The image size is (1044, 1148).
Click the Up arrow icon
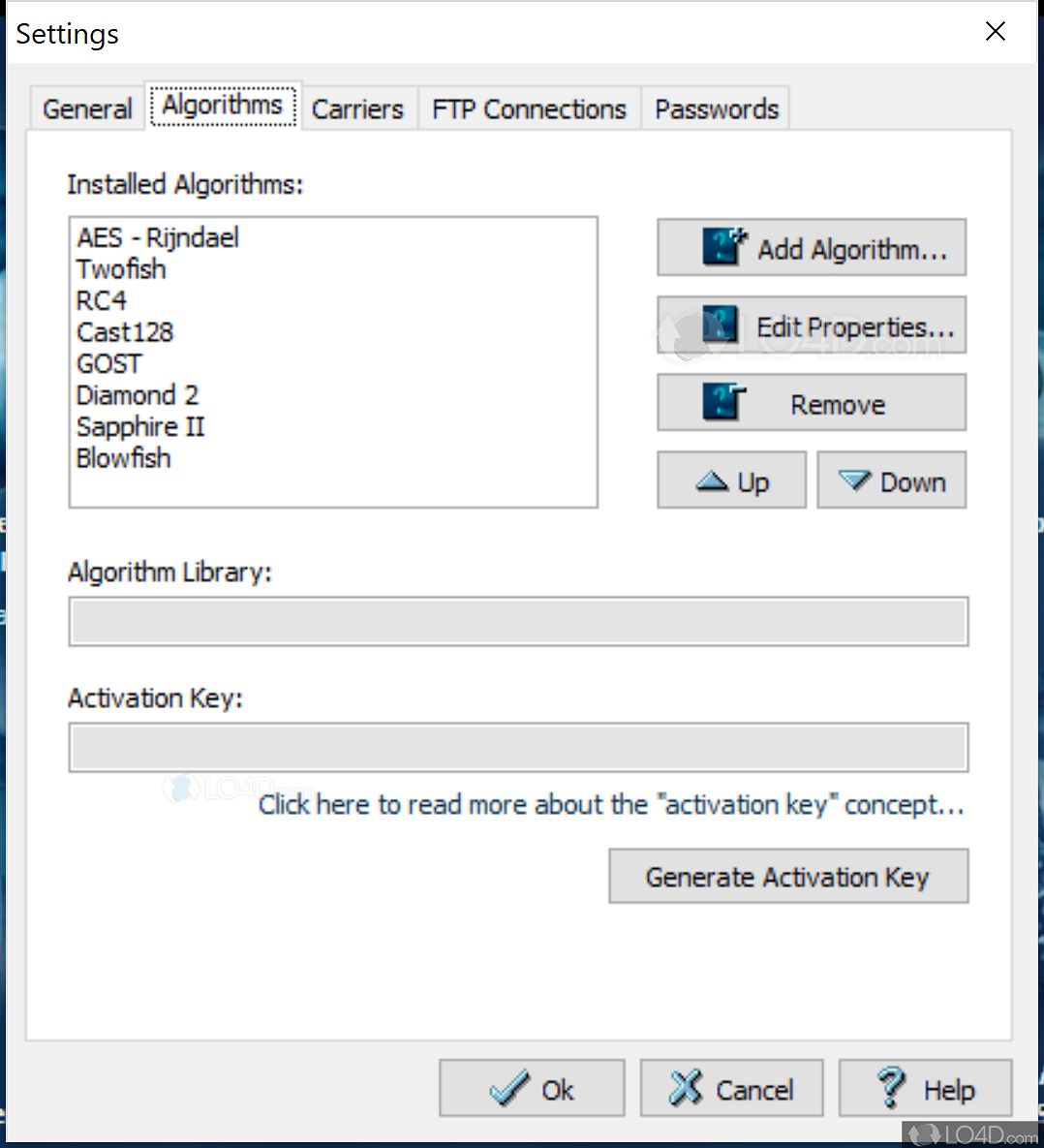[x=712, y=481]
